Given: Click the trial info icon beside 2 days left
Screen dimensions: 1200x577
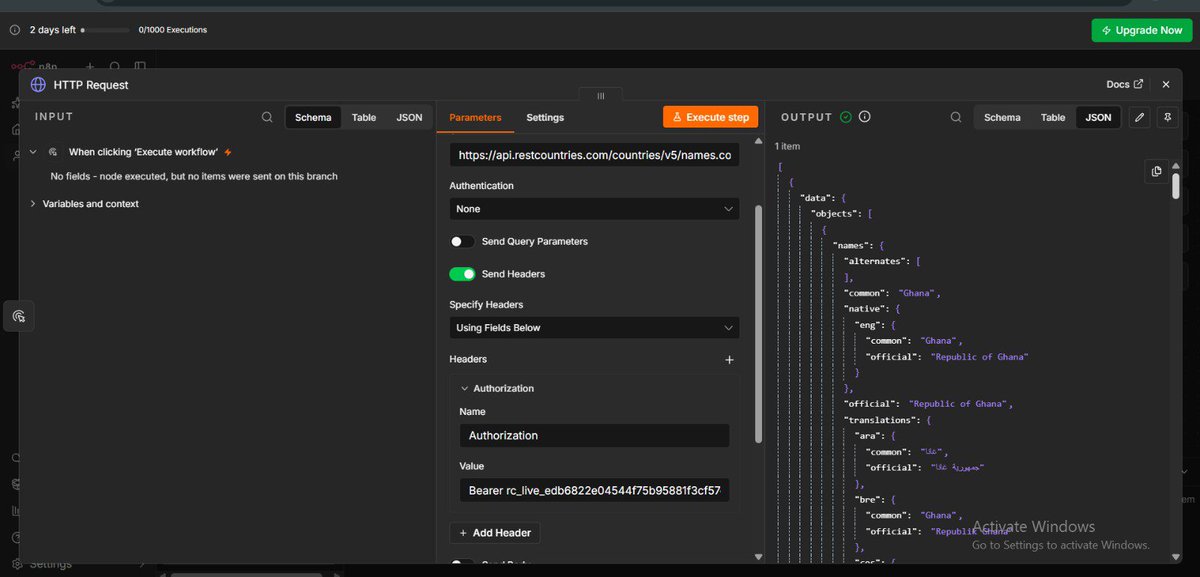Looking at the screenshot, I should 15,30.
